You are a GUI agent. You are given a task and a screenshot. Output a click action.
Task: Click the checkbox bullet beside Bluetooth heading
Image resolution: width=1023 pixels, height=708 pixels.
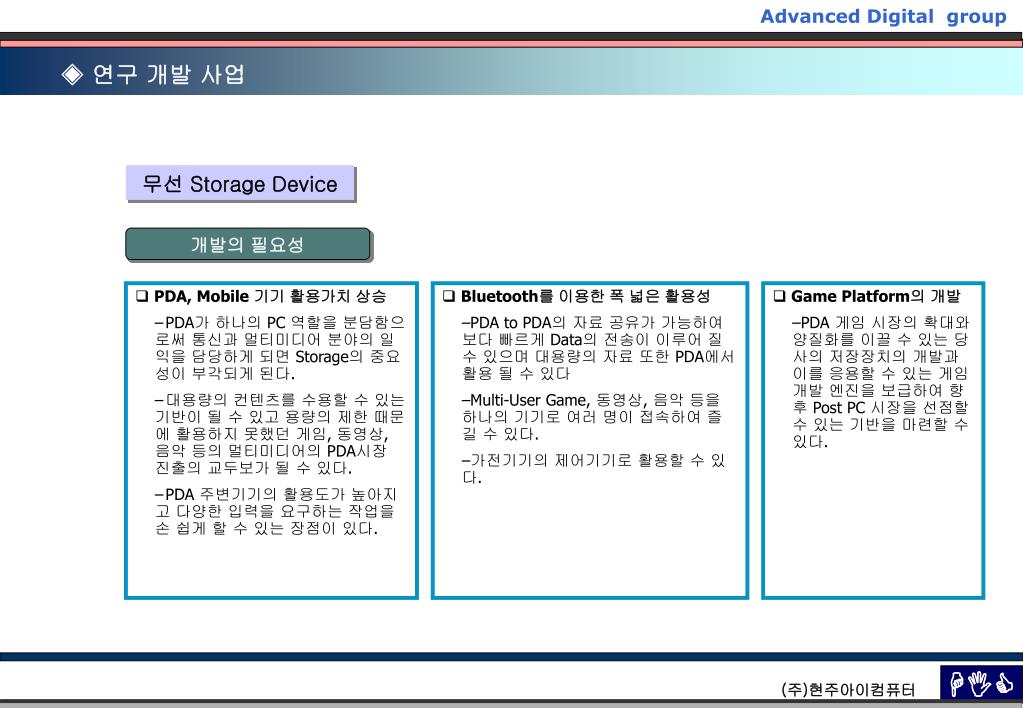pos(448,296)
